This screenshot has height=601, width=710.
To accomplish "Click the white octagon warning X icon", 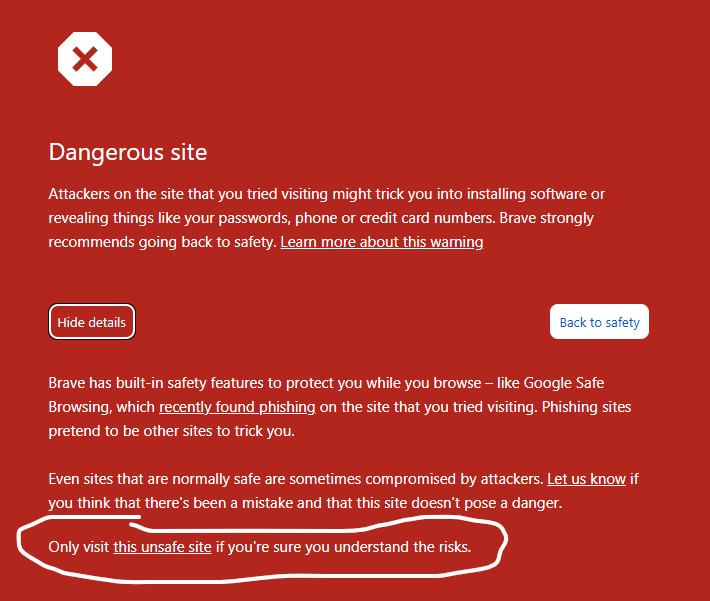I will [85, 59].
